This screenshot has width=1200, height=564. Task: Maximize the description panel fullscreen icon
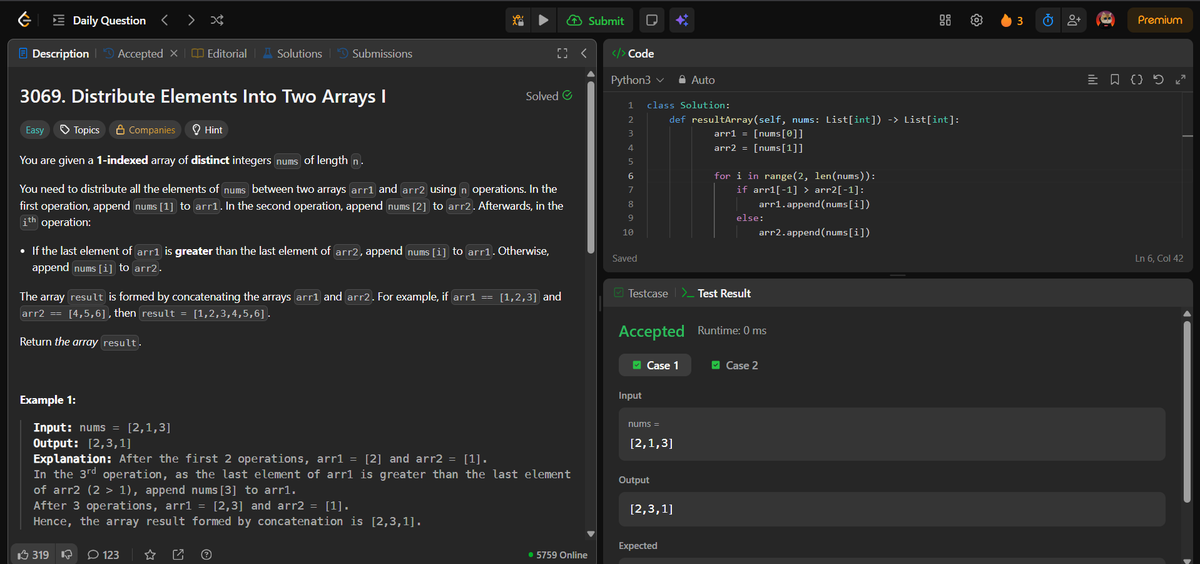click(x=562, y=53)
